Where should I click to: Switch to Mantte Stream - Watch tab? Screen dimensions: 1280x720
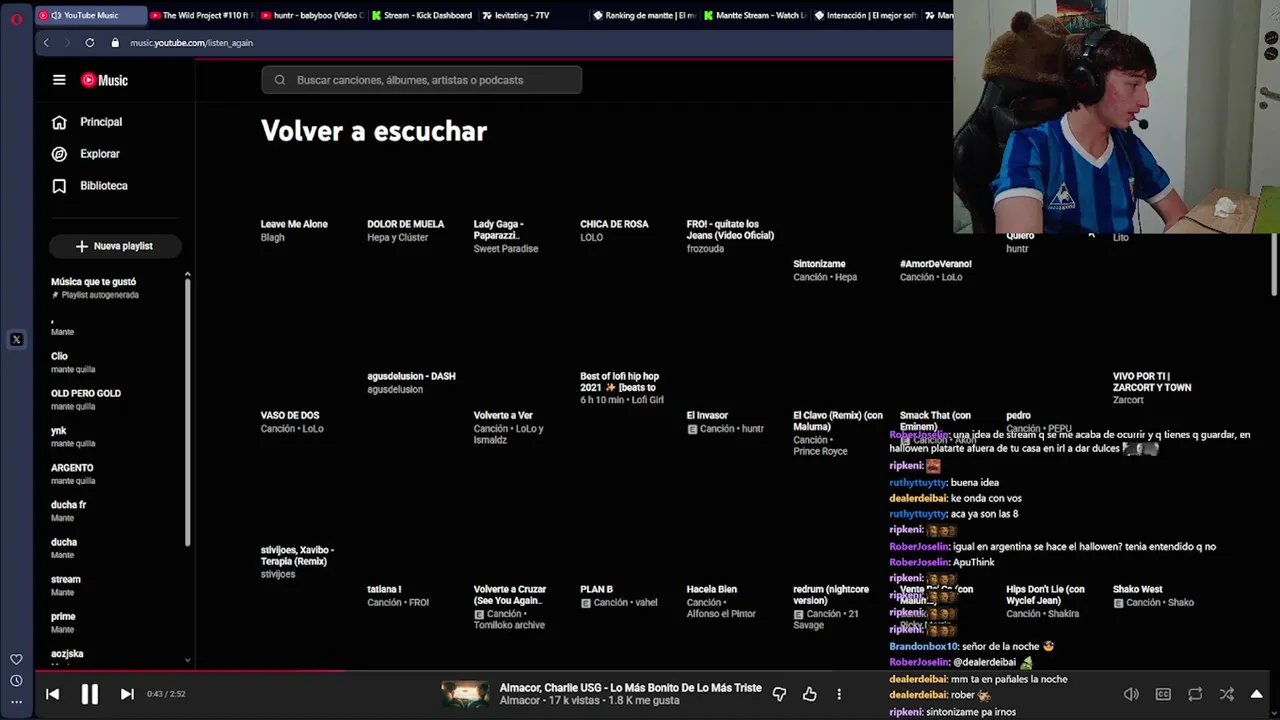753,15
